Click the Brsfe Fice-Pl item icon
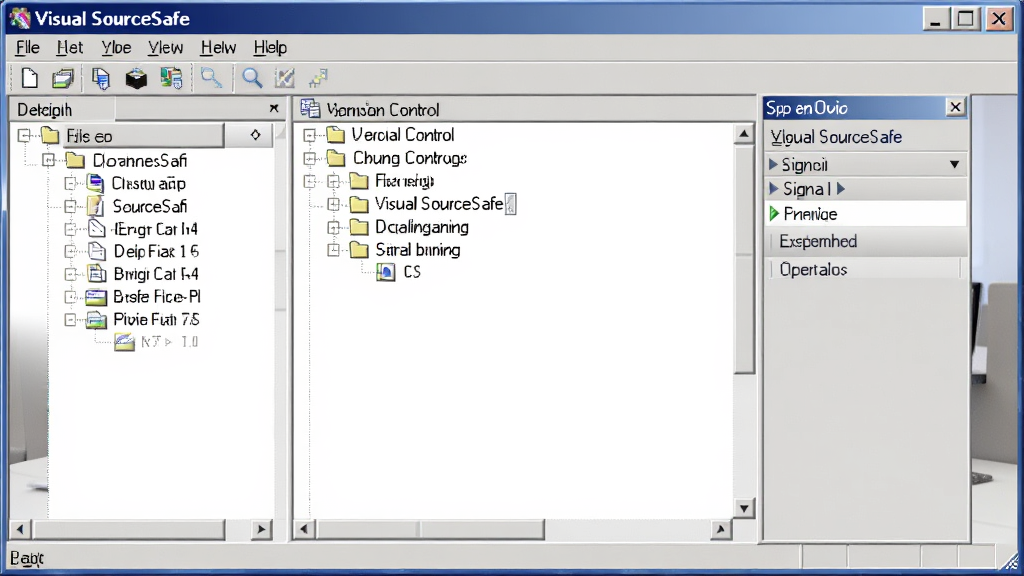This screenshot has height=576, width=1024. [96, 297]
